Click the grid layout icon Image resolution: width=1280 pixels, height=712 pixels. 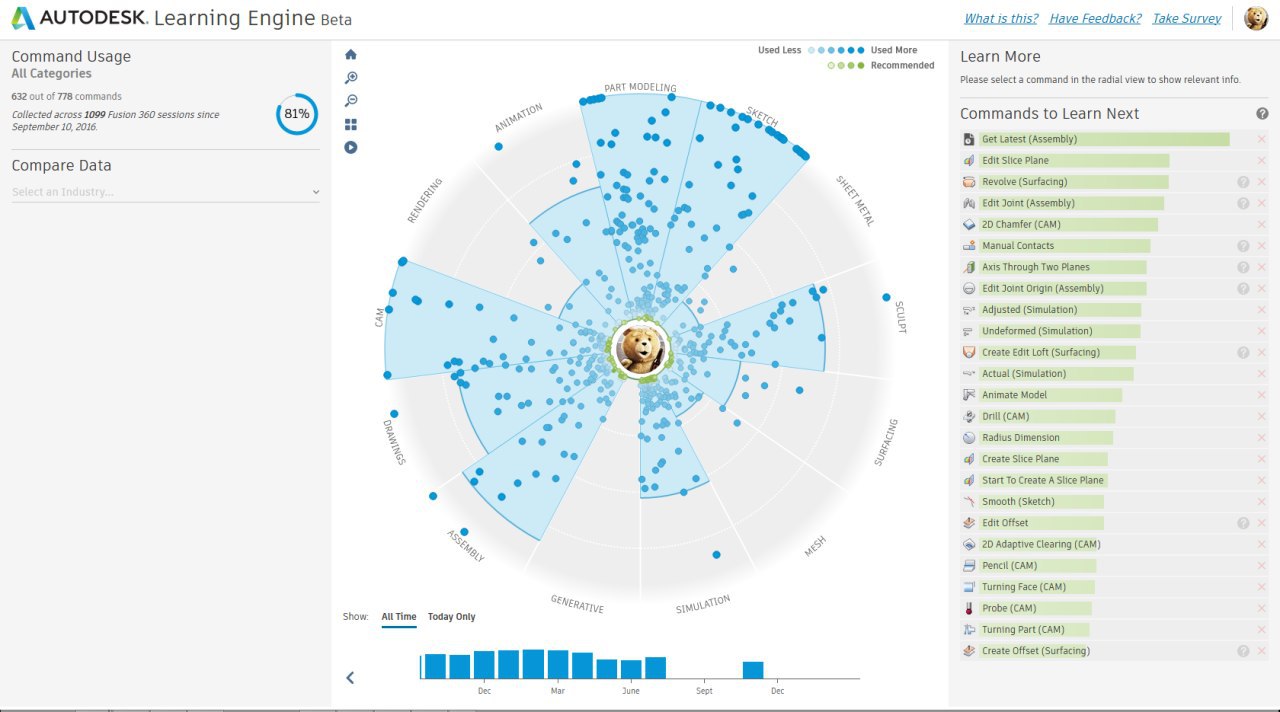point(351,125)
